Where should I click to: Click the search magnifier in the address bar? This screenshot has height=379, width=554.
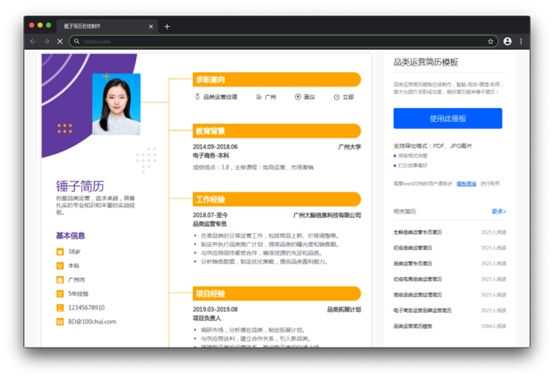pyautogui.click(x=77, y=41)
